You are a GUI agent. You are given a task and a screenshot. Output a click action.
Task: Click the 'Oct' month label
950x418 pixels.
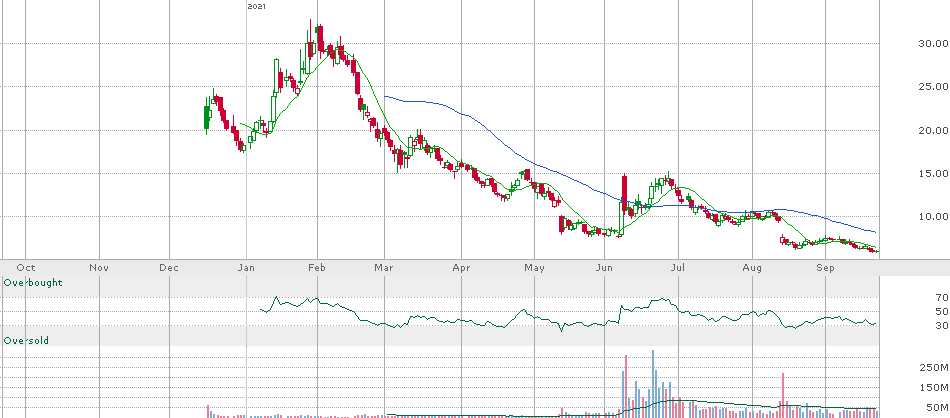pyautogui.click(x=25, y=267)
